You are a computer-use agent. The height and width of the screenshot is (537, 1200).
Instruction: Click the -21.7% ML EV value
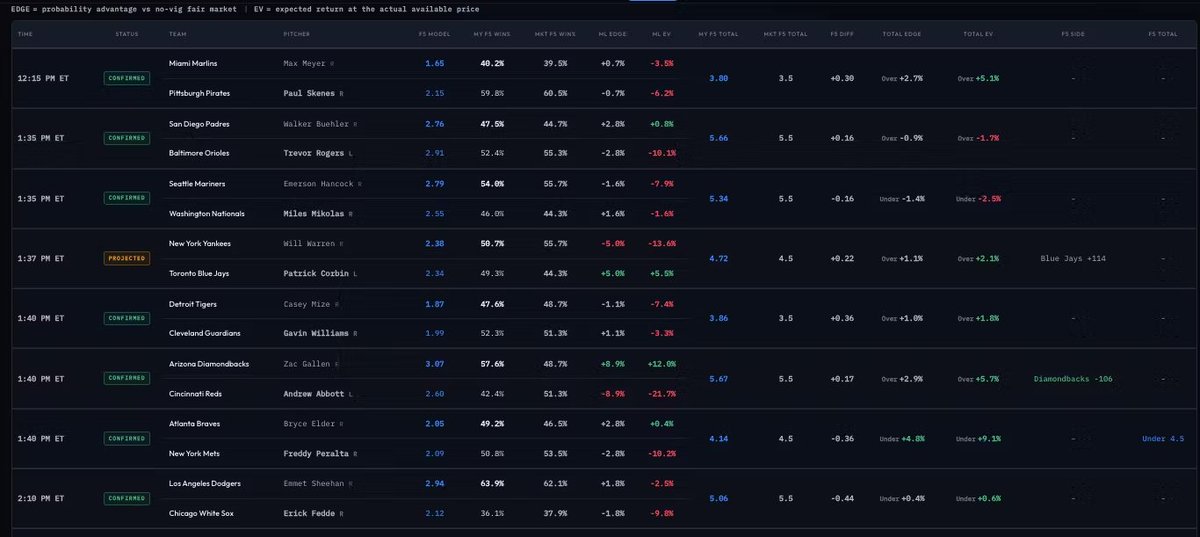661,393
